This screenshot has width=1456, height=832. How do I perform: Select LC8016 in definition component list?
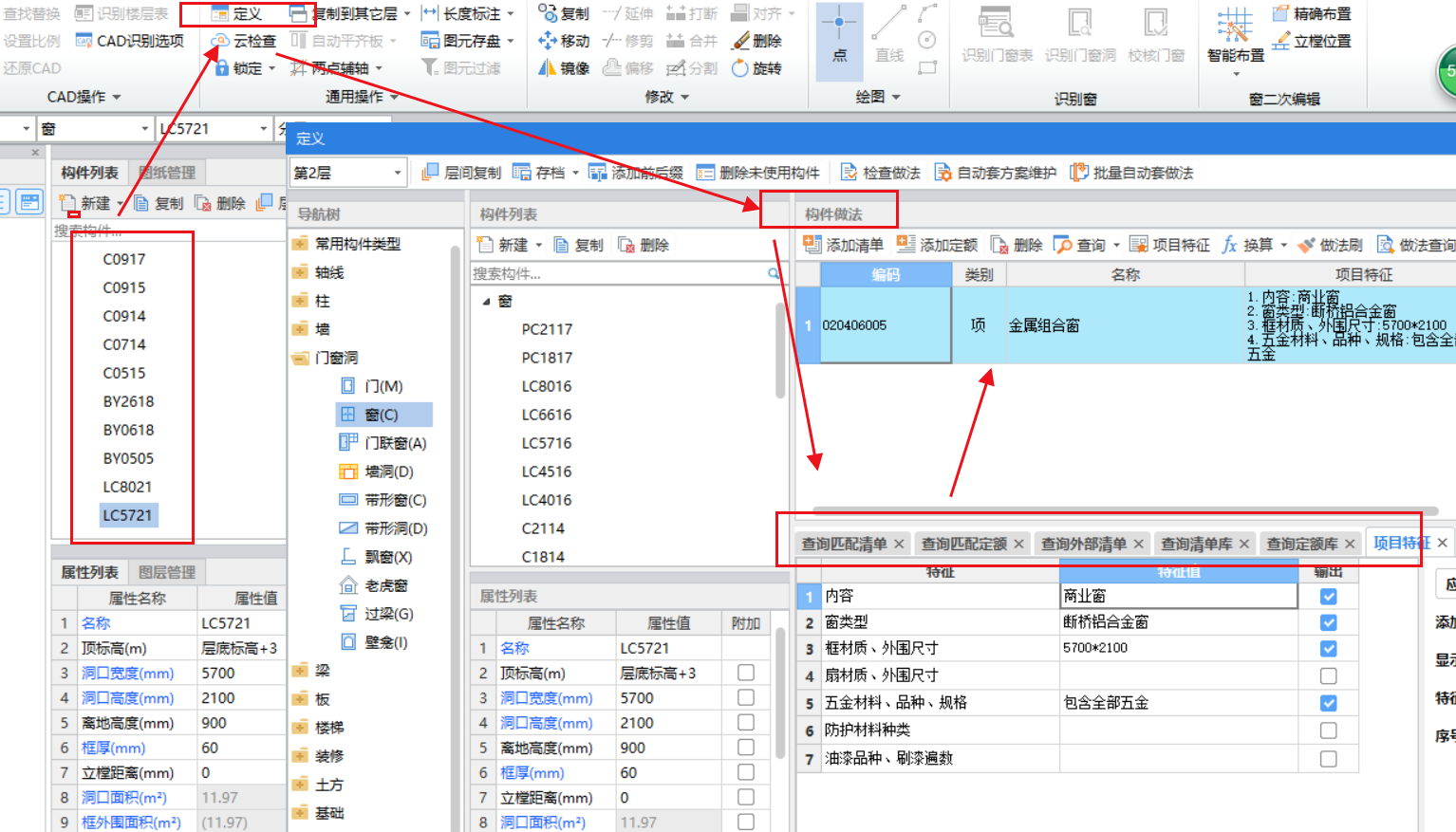coord(547,386)
